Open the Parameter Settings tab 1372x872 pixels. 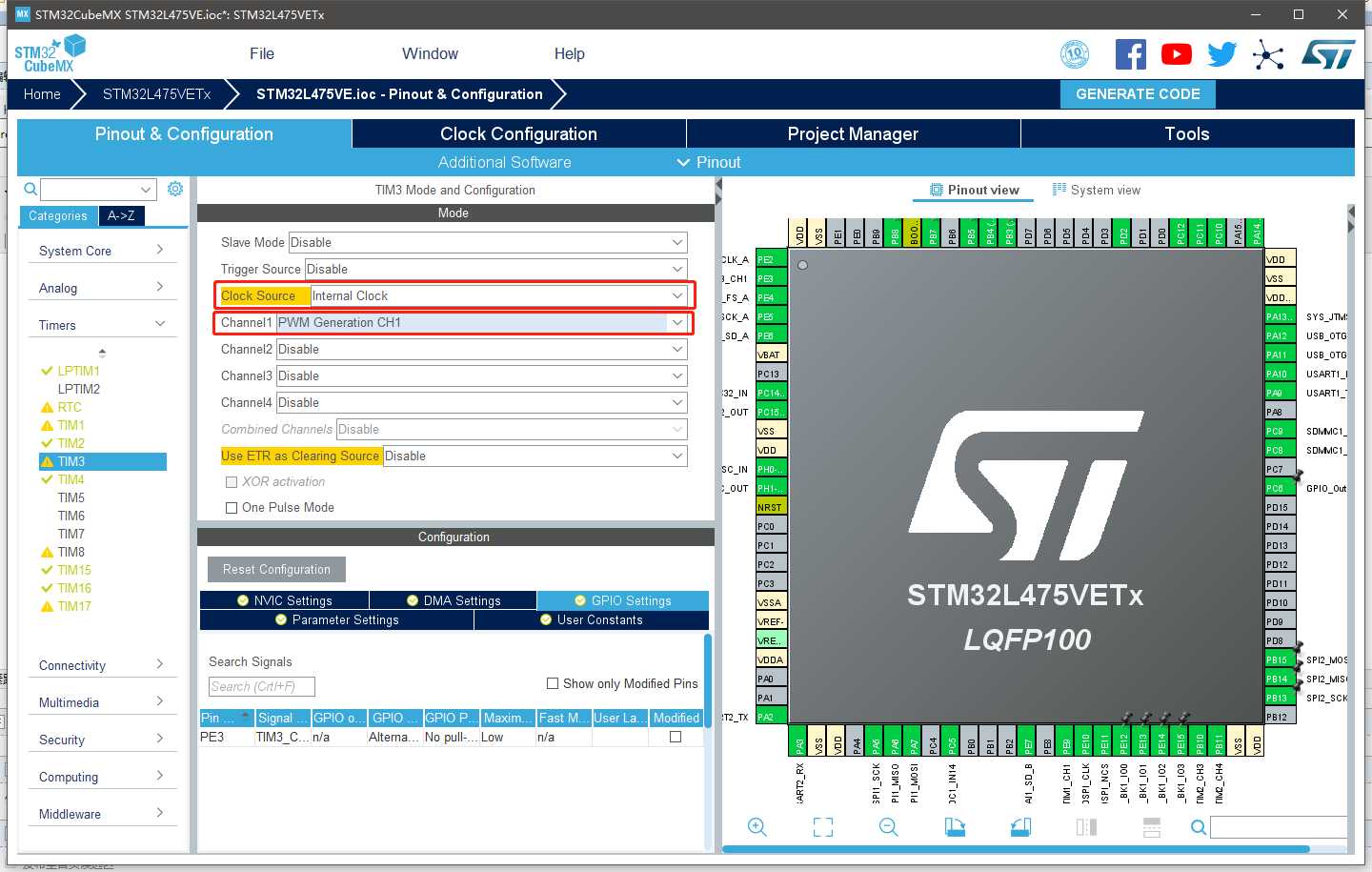336,620
